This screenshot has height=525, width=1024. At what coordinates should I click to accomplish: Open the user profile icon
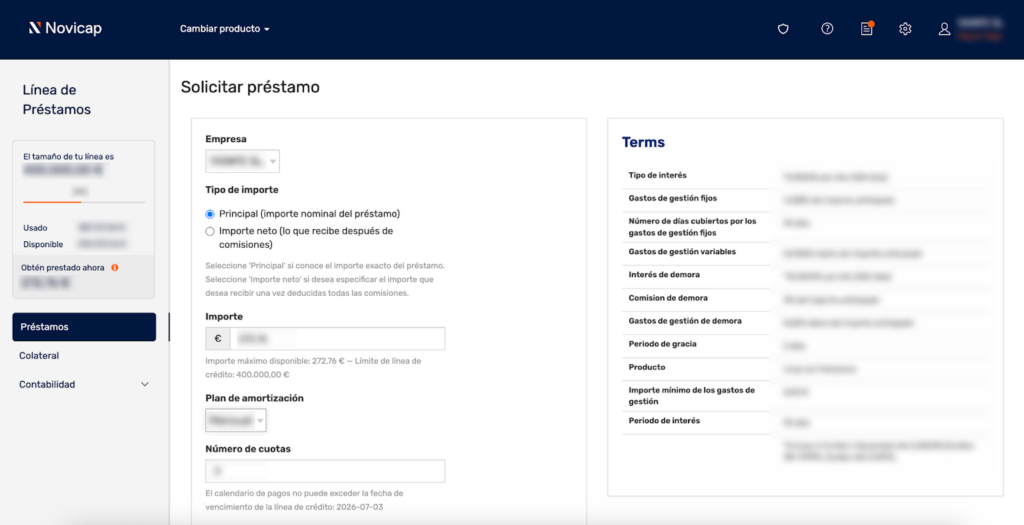944,29
